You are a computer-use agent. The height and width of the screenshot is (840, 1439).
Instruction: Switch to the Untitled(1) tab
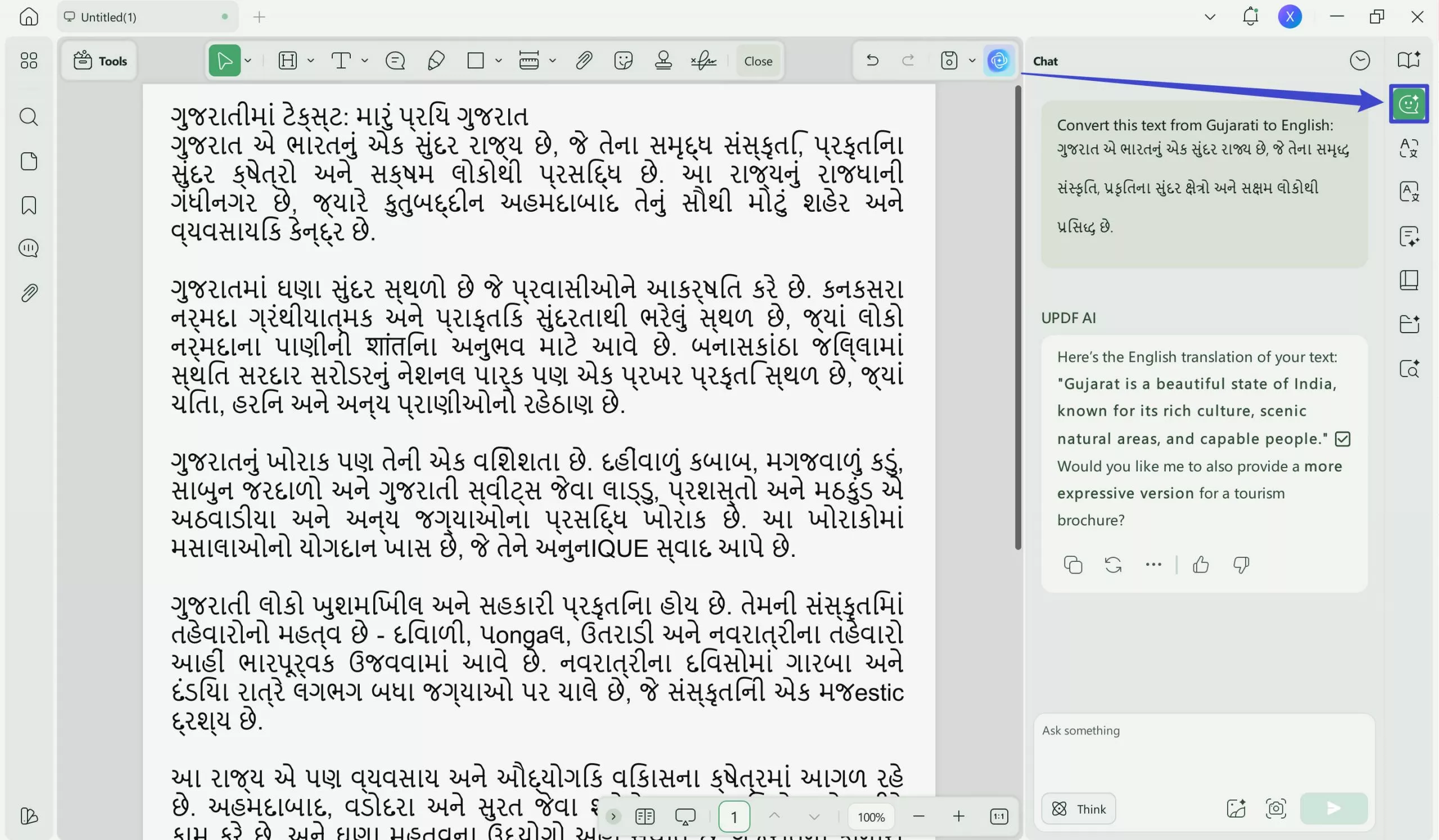coord(108,16)
